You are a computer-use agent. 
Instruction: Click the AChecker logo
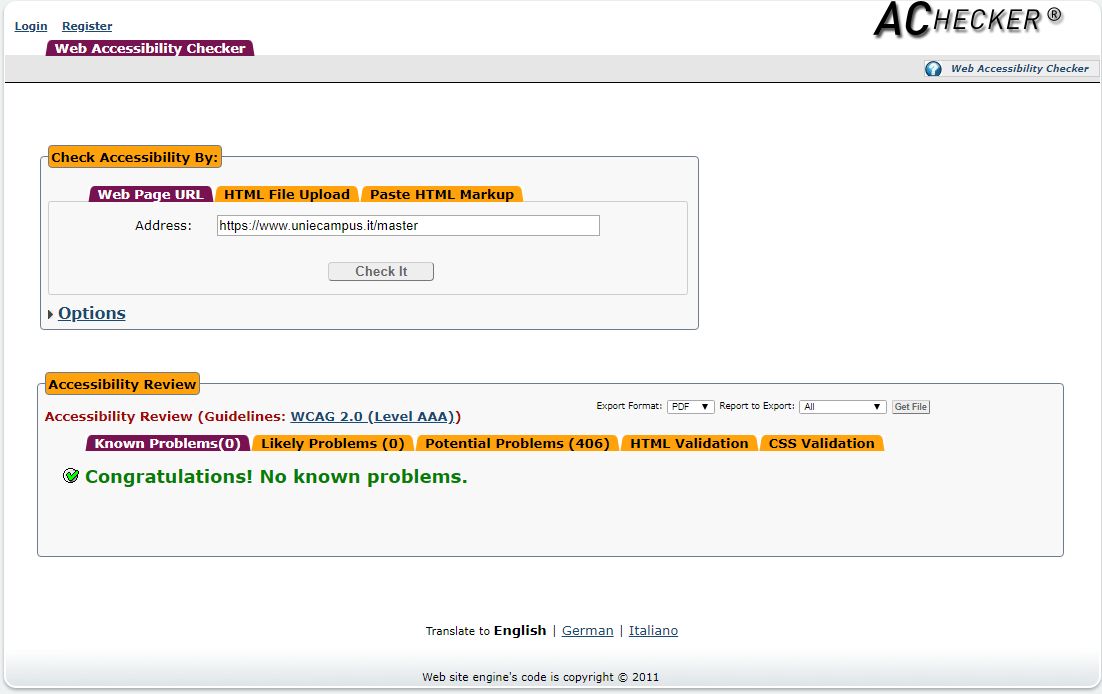(x=967, y=21)
